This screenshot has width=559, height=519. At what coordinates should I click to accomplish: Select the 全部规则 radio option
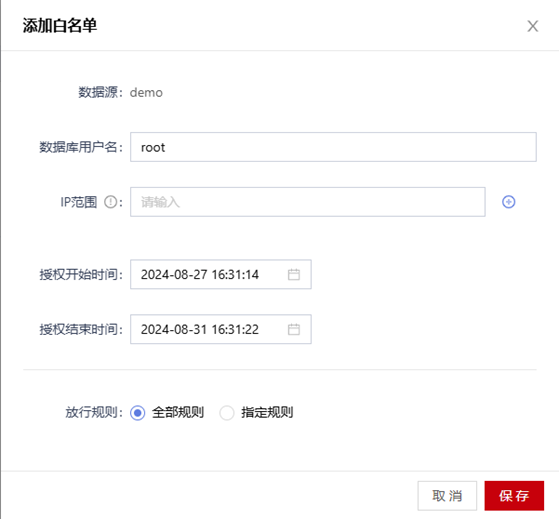pyautogui.click(x=138, y=413)
